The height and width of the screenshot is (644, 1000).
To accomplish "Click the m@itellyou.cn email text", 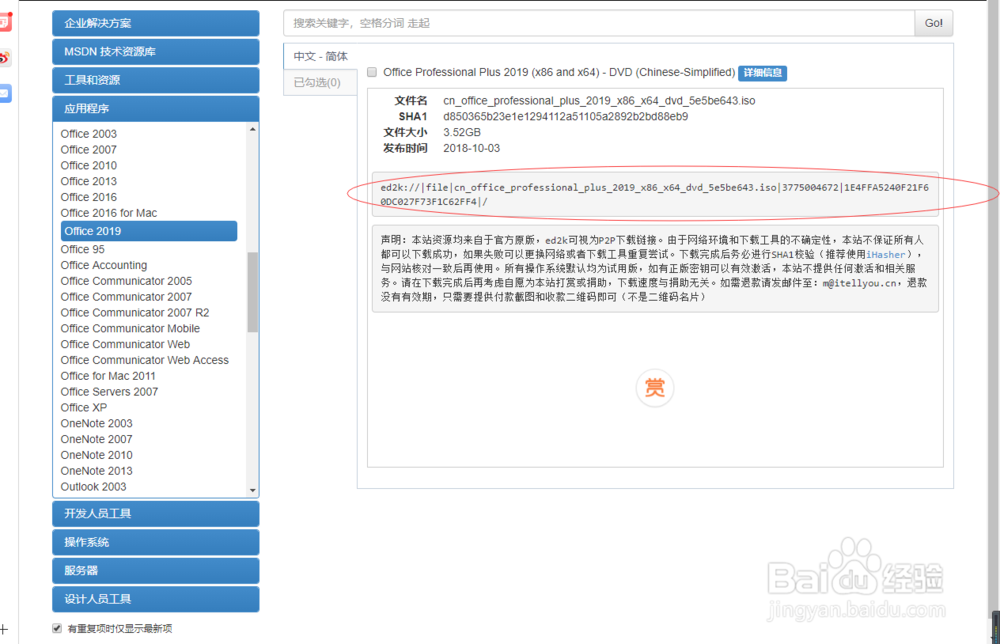I will coord(859,283).
